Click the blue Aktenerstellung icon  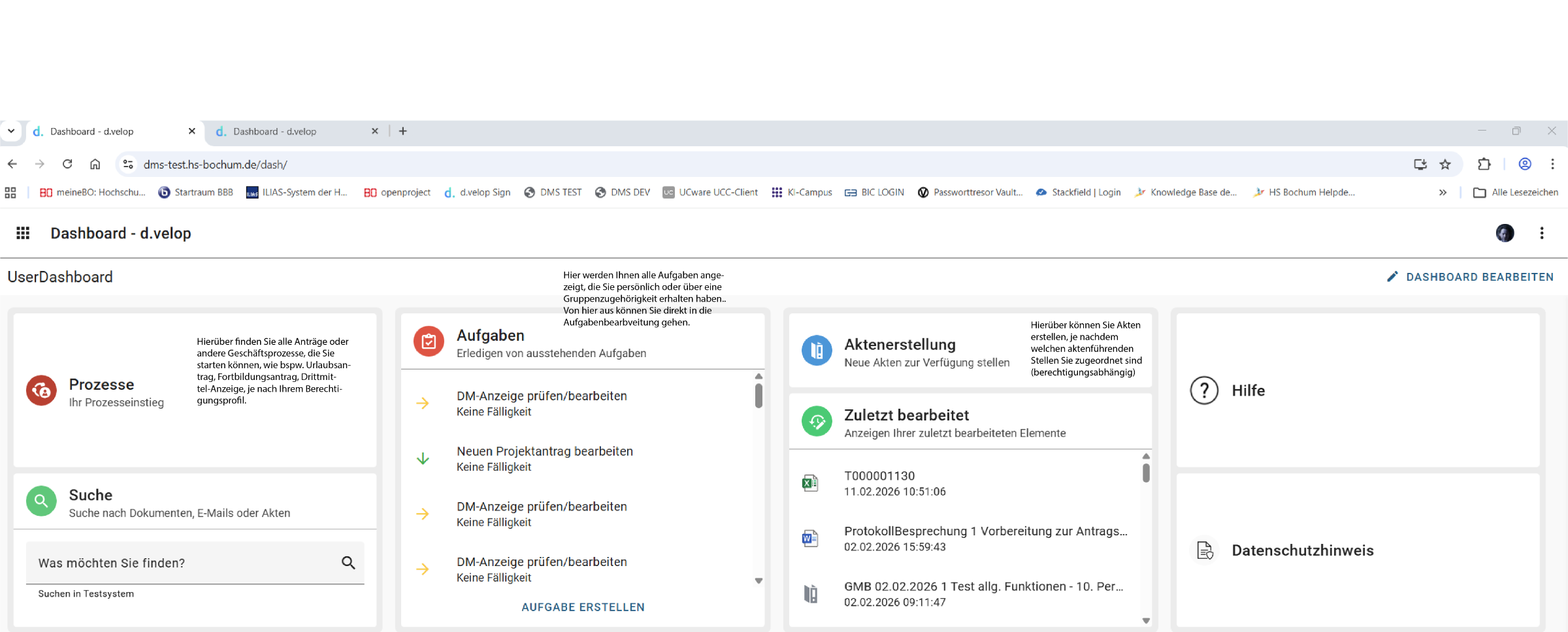click(817, 351)
